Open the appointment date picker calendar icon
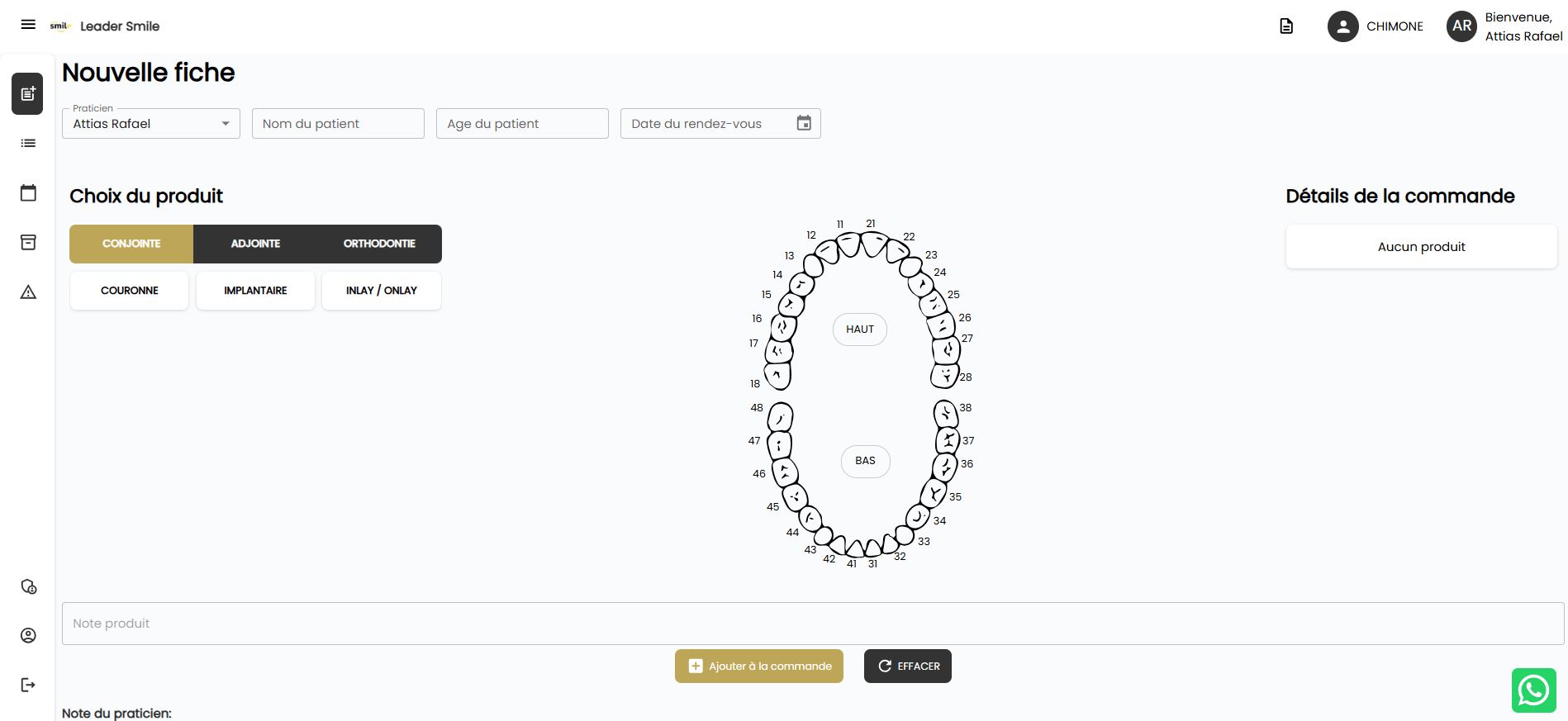Image resolution: width=1568 pixels, height=721 pixels. pos(804,123)
